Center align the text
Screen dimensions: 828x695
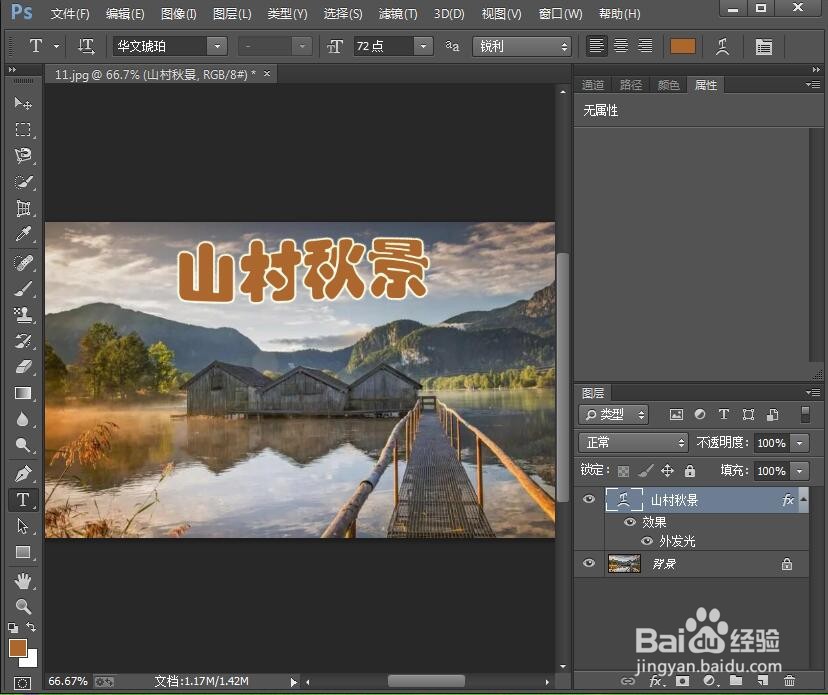pos(621,46)
